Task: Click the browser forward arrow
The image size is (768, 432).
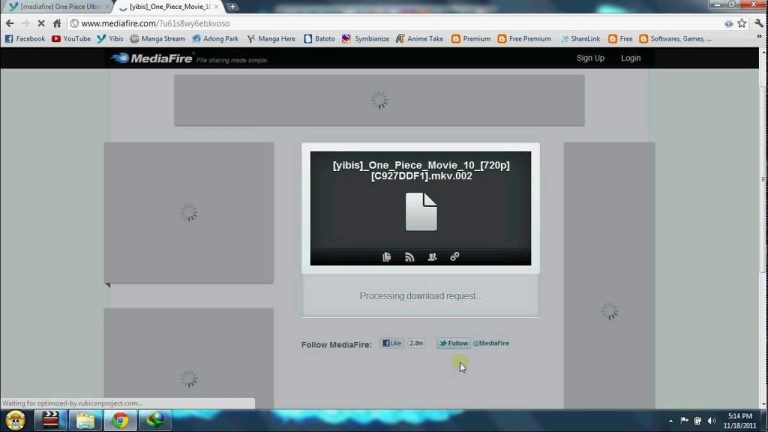Action: [x=25, y=23]
